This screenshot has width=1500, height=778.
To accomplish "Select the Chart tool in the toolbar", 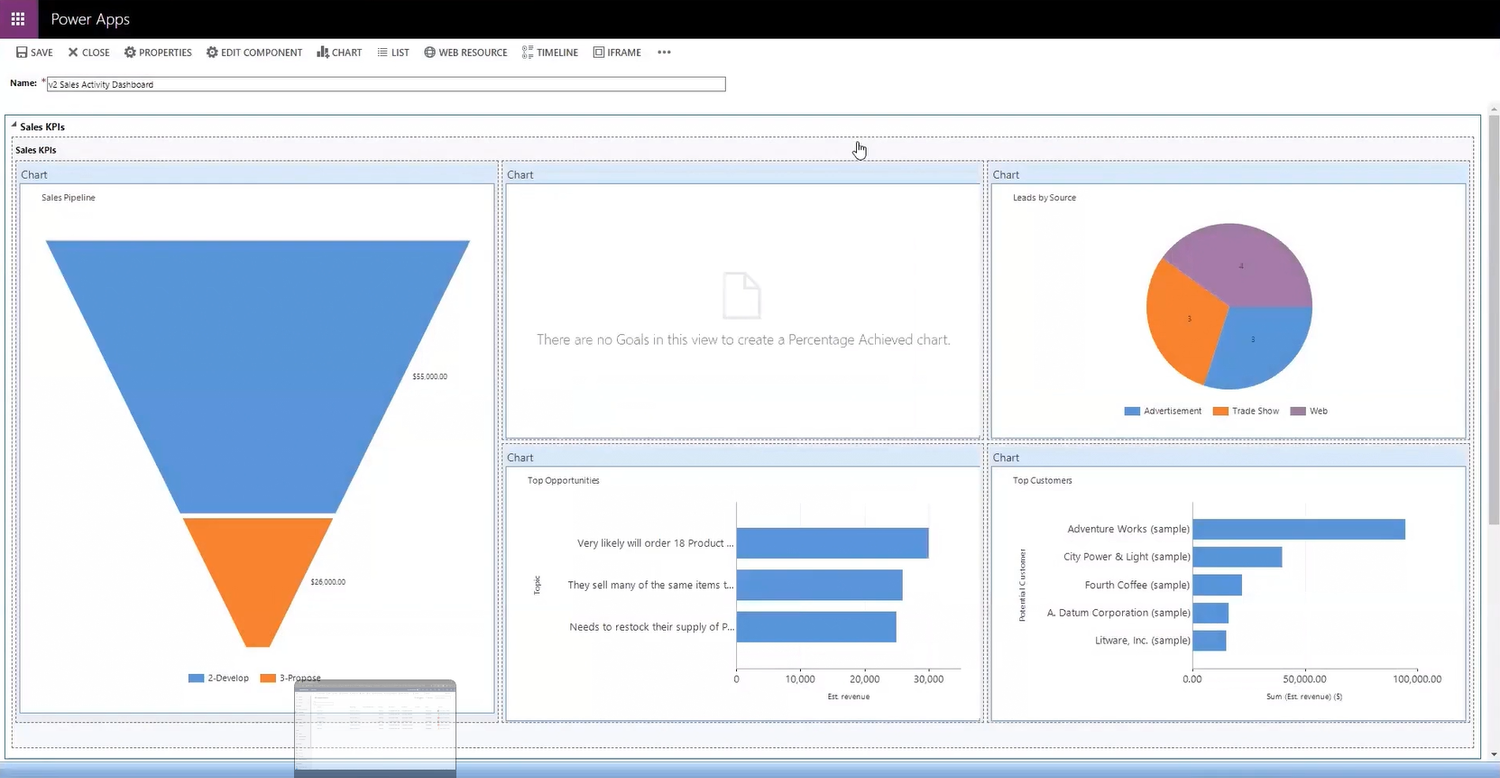I will coord(323,52).
